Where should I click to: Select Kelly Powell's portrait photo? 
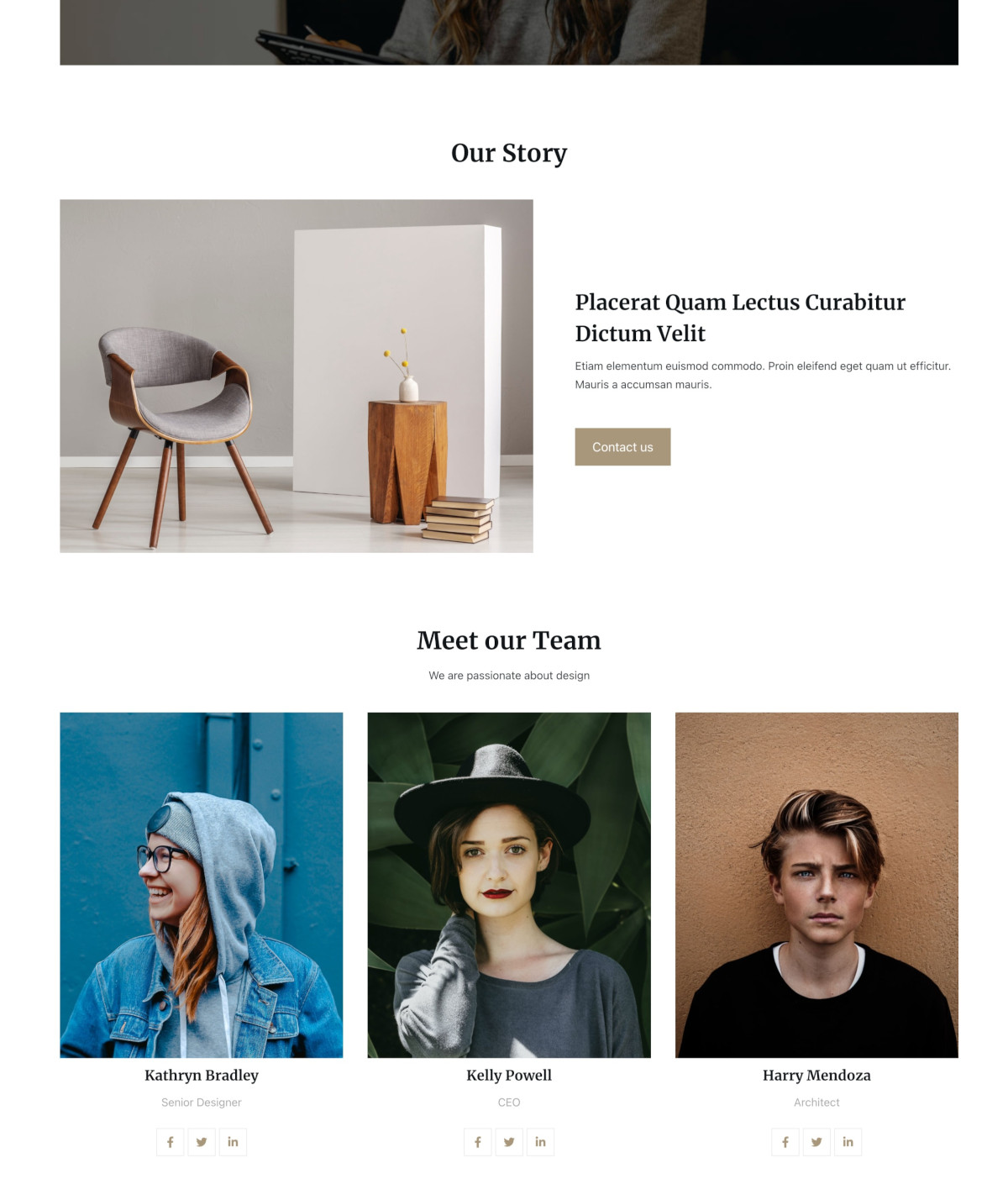coord(509,885)
